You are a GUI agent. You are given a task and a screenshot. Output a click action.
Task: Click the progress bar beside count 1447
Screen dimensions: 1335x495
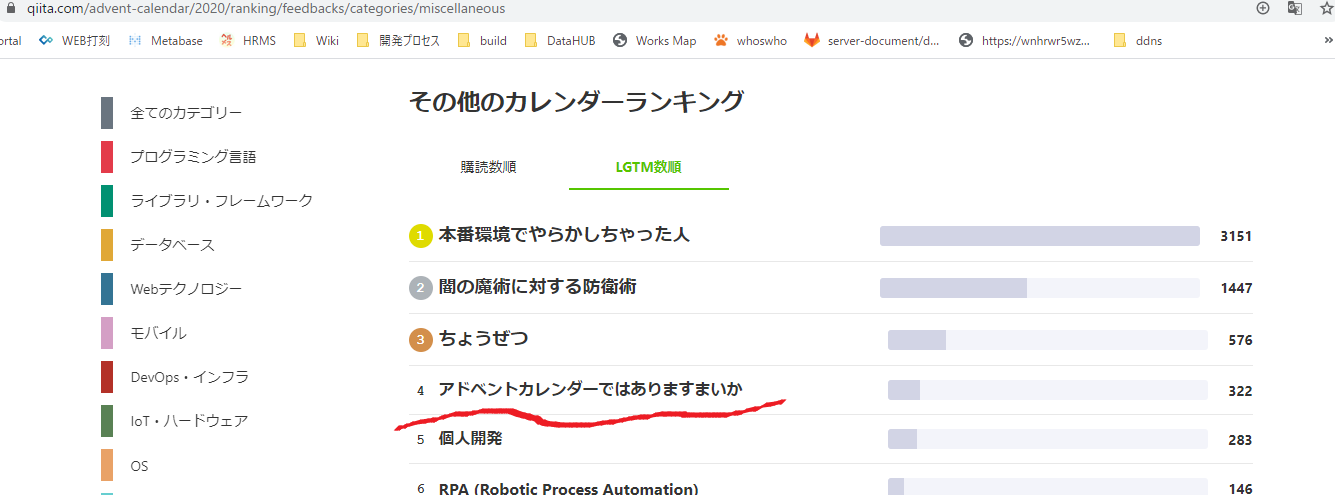point(1040,288)
